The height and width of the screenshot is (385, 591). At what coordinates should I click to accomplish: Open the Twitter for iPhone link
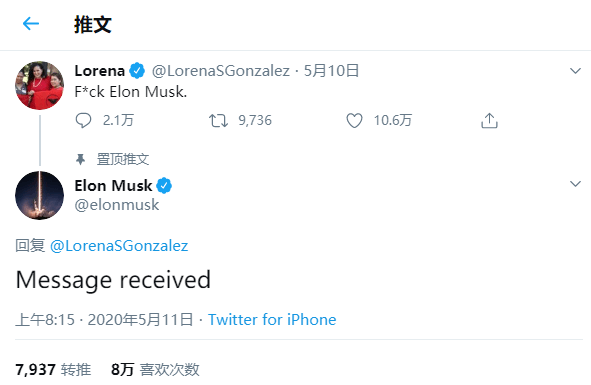pyautogui.click(x=272, y=320)
